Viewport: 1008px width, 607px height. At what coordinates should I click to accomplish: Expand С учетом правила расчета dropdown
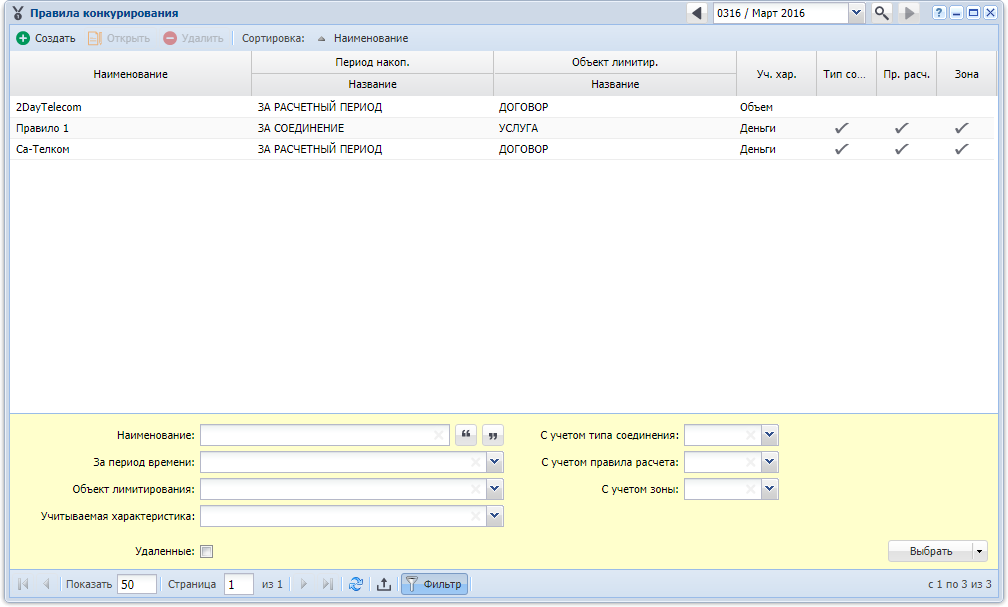tap(770, 462)
